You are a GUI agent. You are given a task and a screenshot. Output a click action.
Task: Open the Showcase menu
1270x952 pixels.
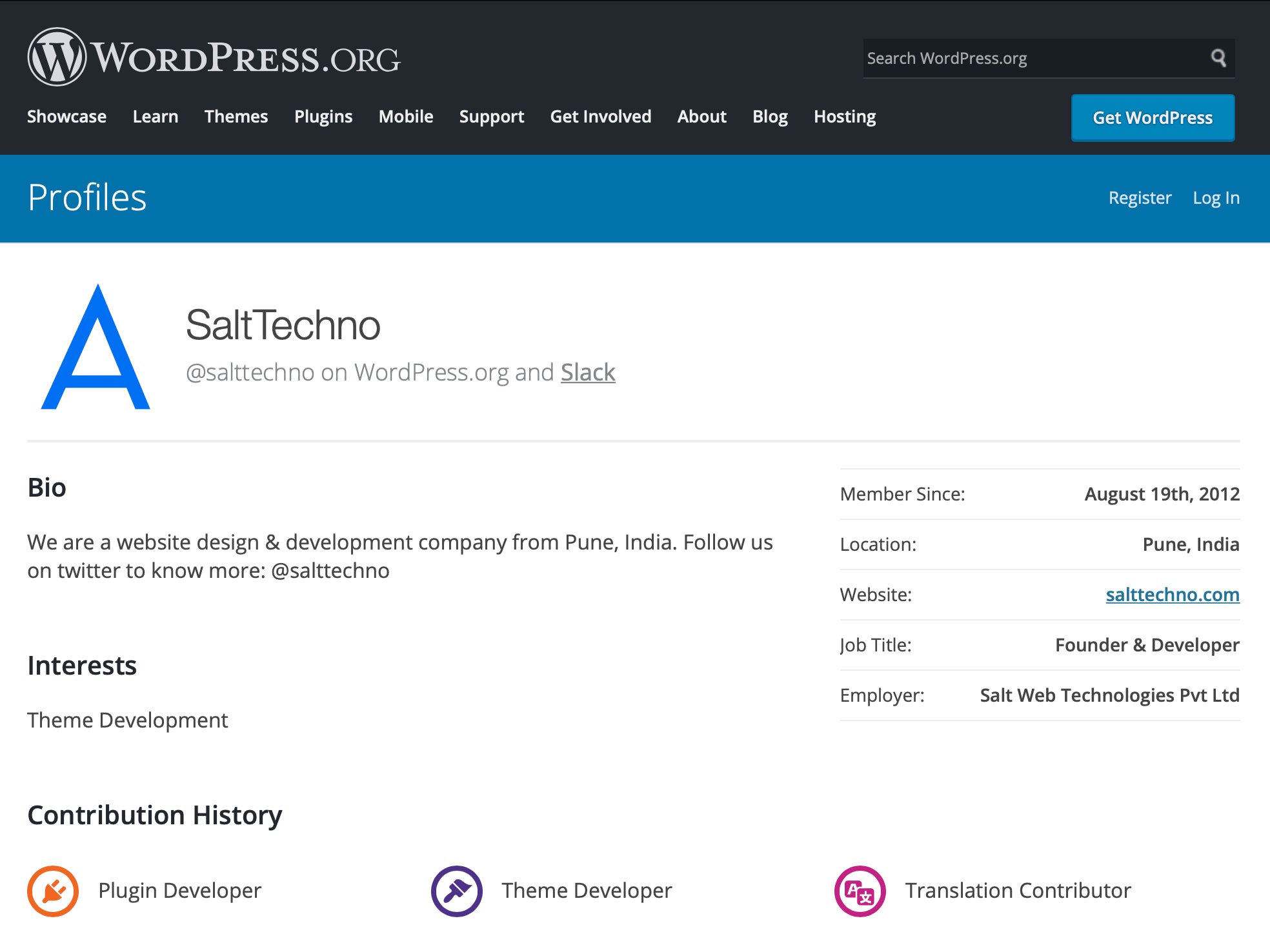[x=66, y=117]
